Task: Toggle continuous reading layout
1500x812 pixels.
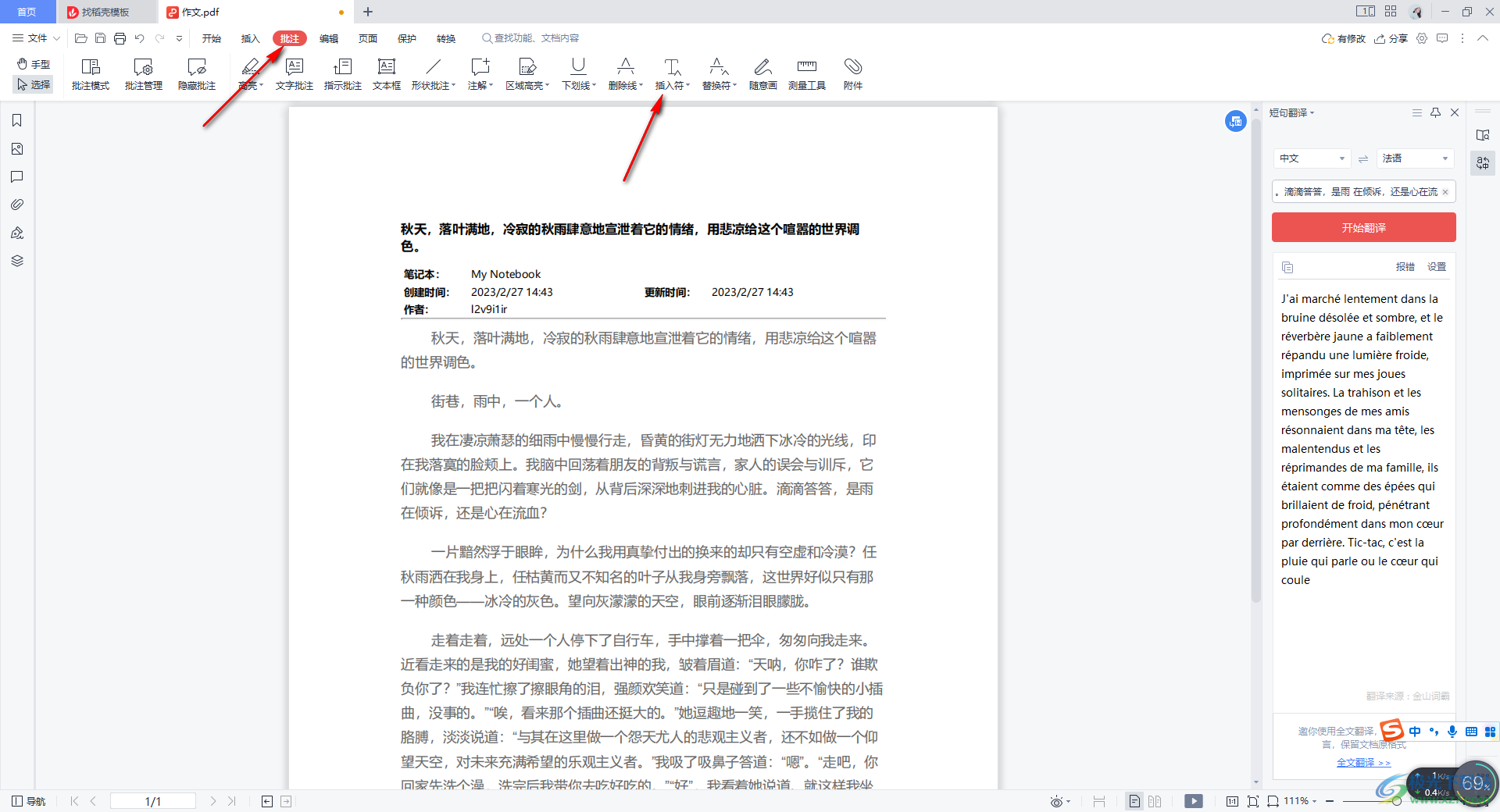Action: click(x=1099, y=801)
